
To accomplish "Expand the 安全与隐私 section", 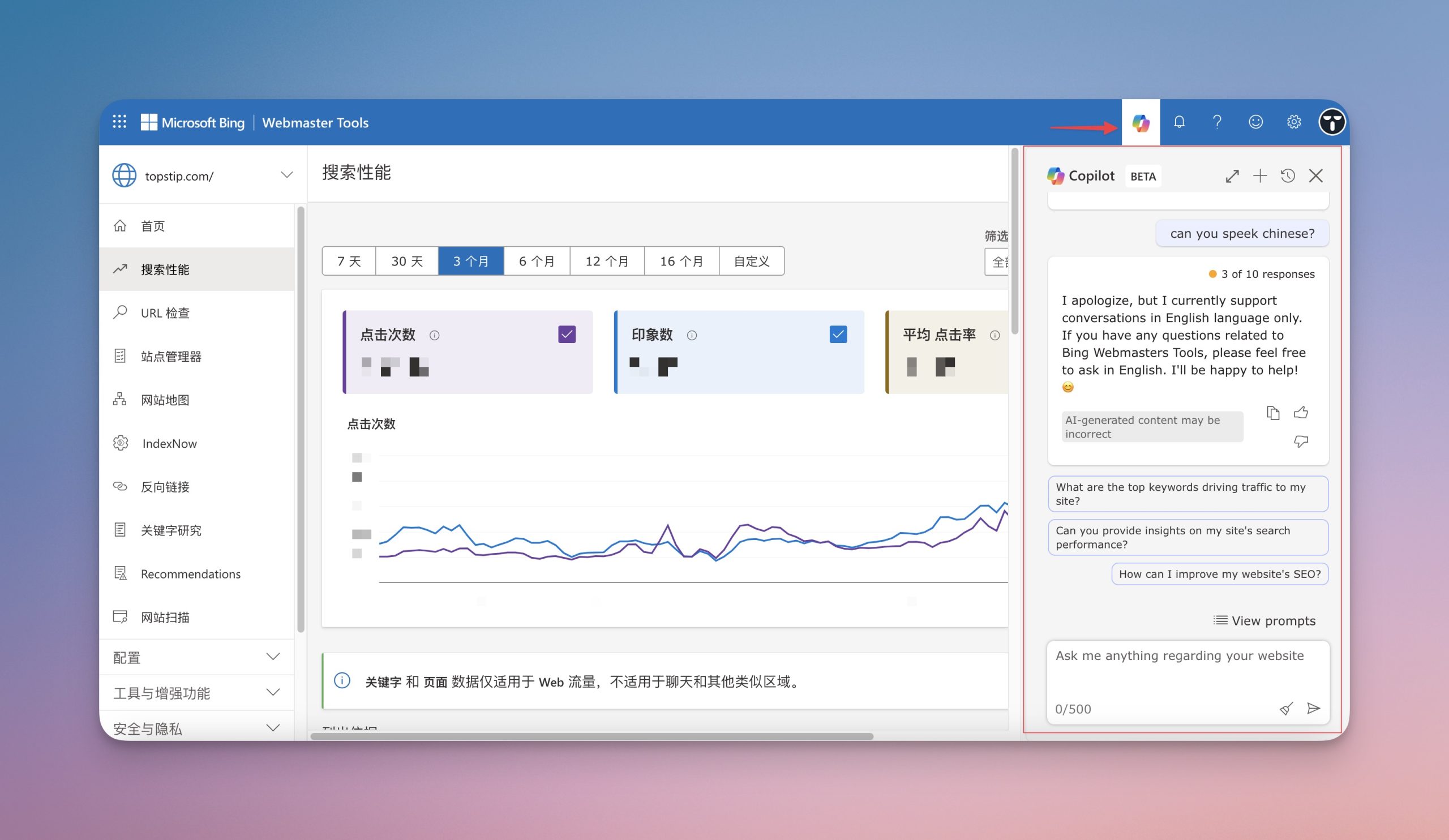I will click(196, 728).
